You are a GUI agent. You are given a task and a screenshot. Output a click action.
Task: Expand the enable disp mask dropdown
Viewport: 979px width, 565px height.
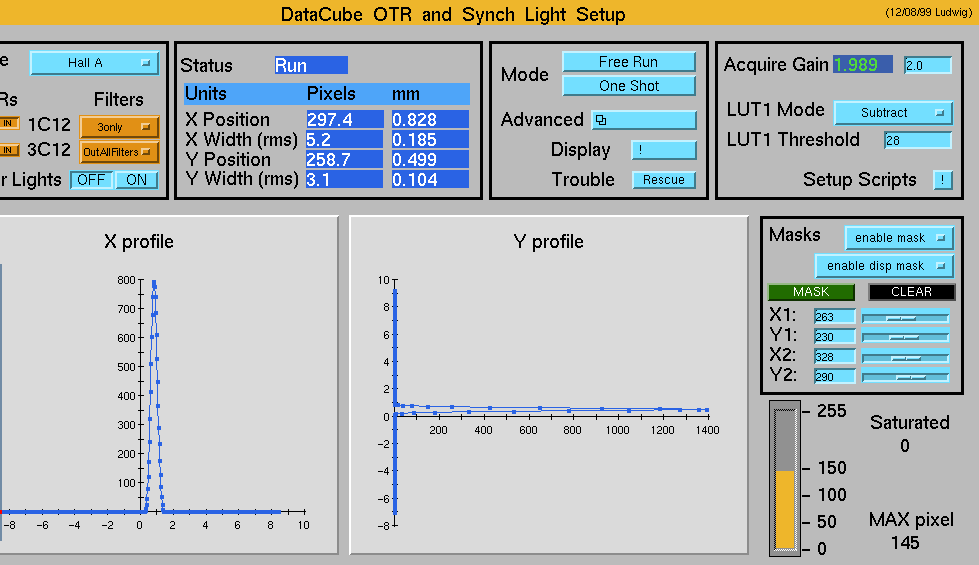[x=884, y=266]
